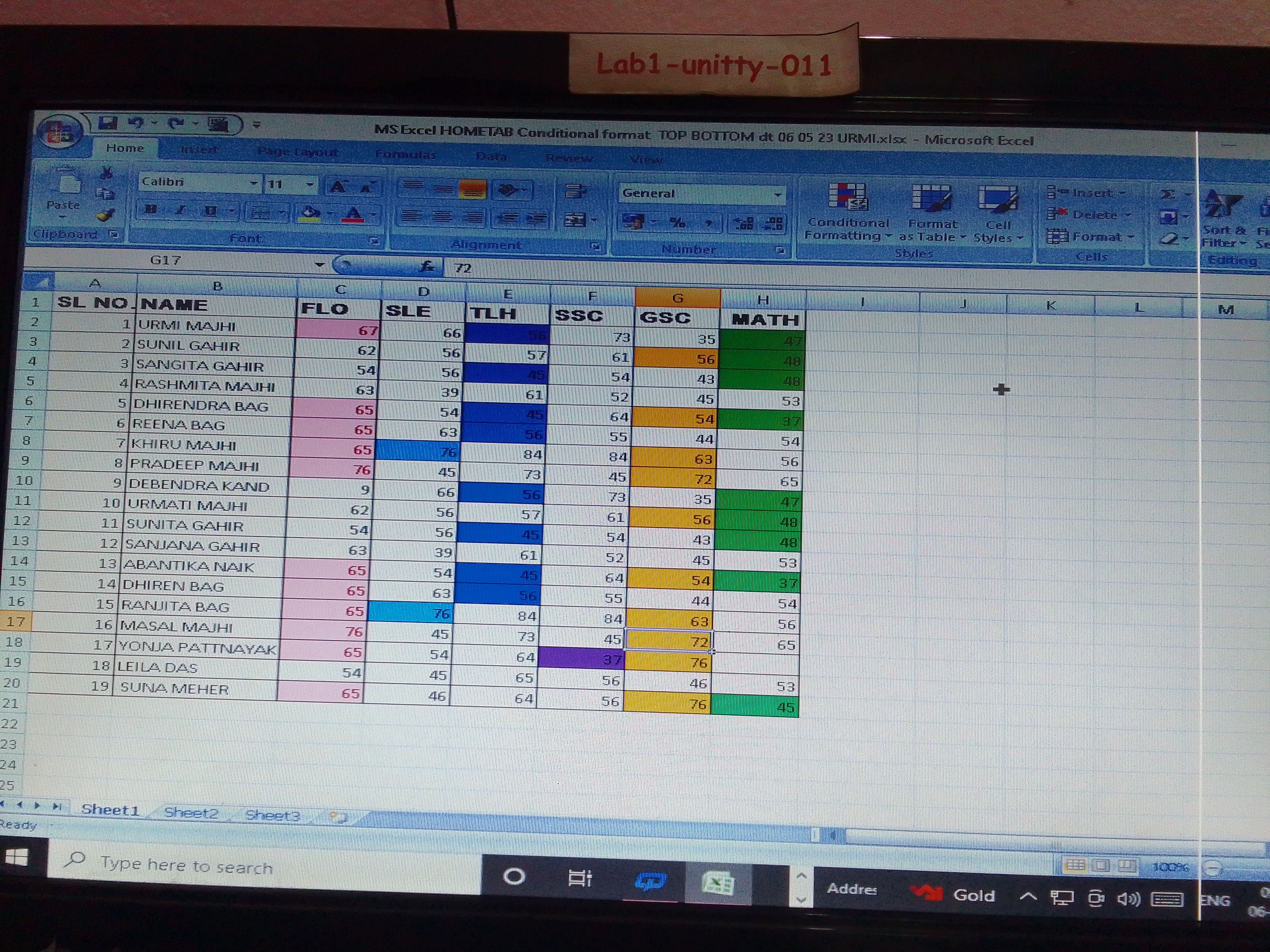Toggle Bold formatting
Image resolution: width=1270 pixels, height=952 pixels.
151,210
